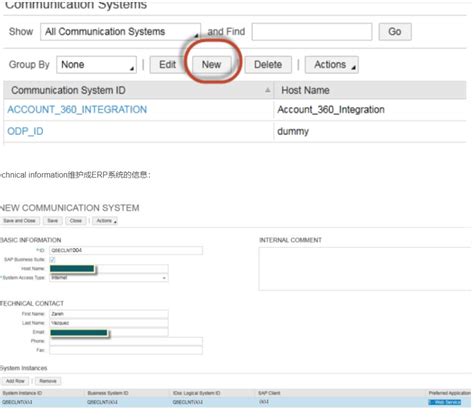Select the IDoc Logical System ID cell value
This screenshot has height=420, width=474.
pyautogui.click(x=187, y=402)
